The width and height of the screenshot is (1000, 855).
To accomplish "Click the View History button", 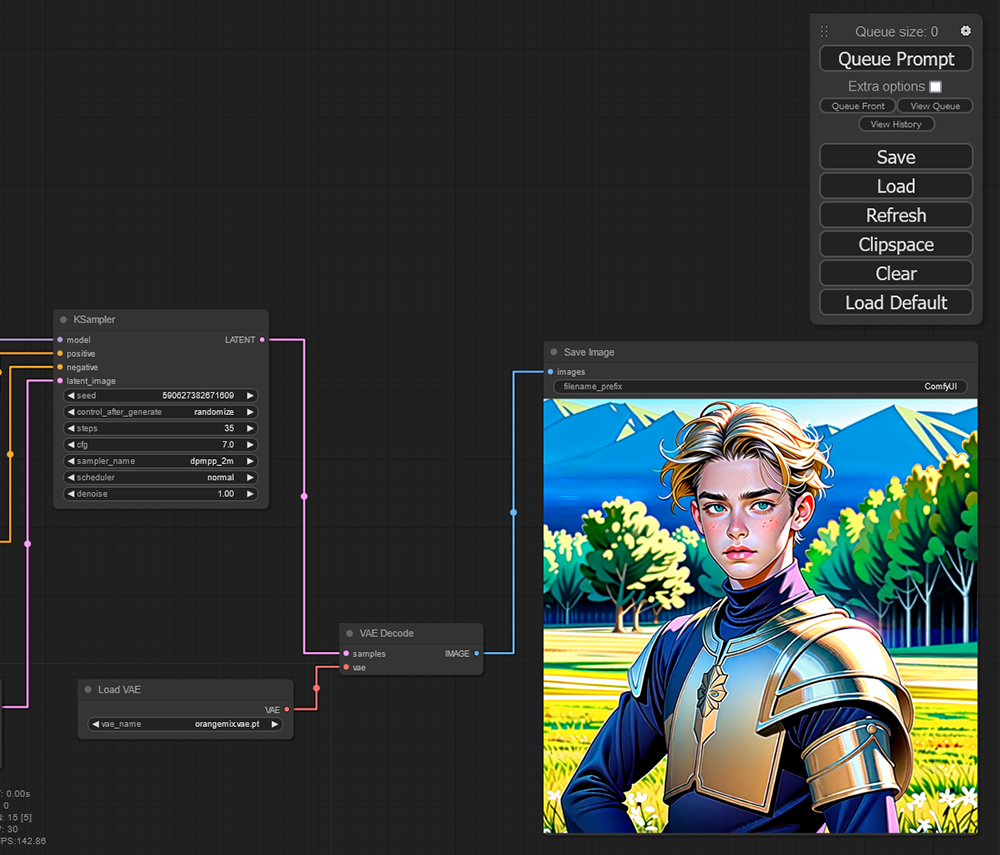I will tap(896, 125).
